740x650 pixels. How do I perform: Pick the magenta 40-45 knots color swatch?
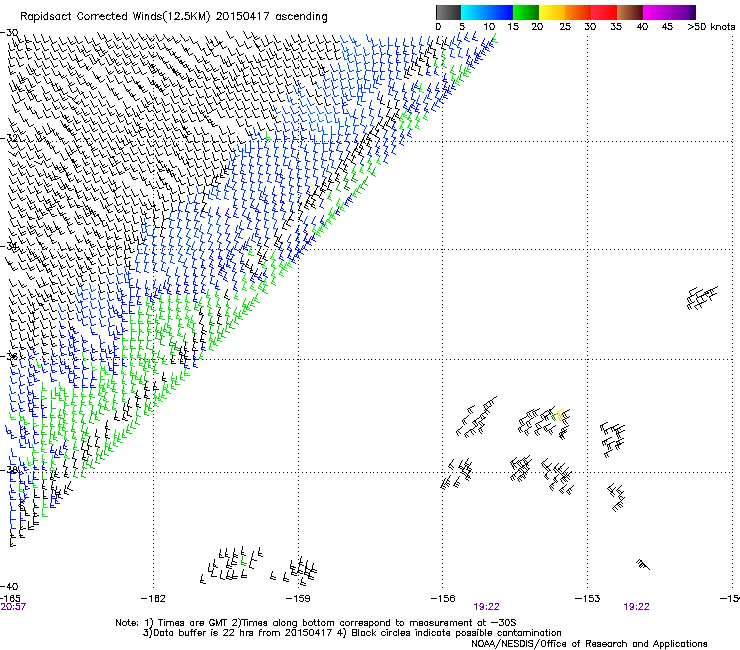[656, 12]
